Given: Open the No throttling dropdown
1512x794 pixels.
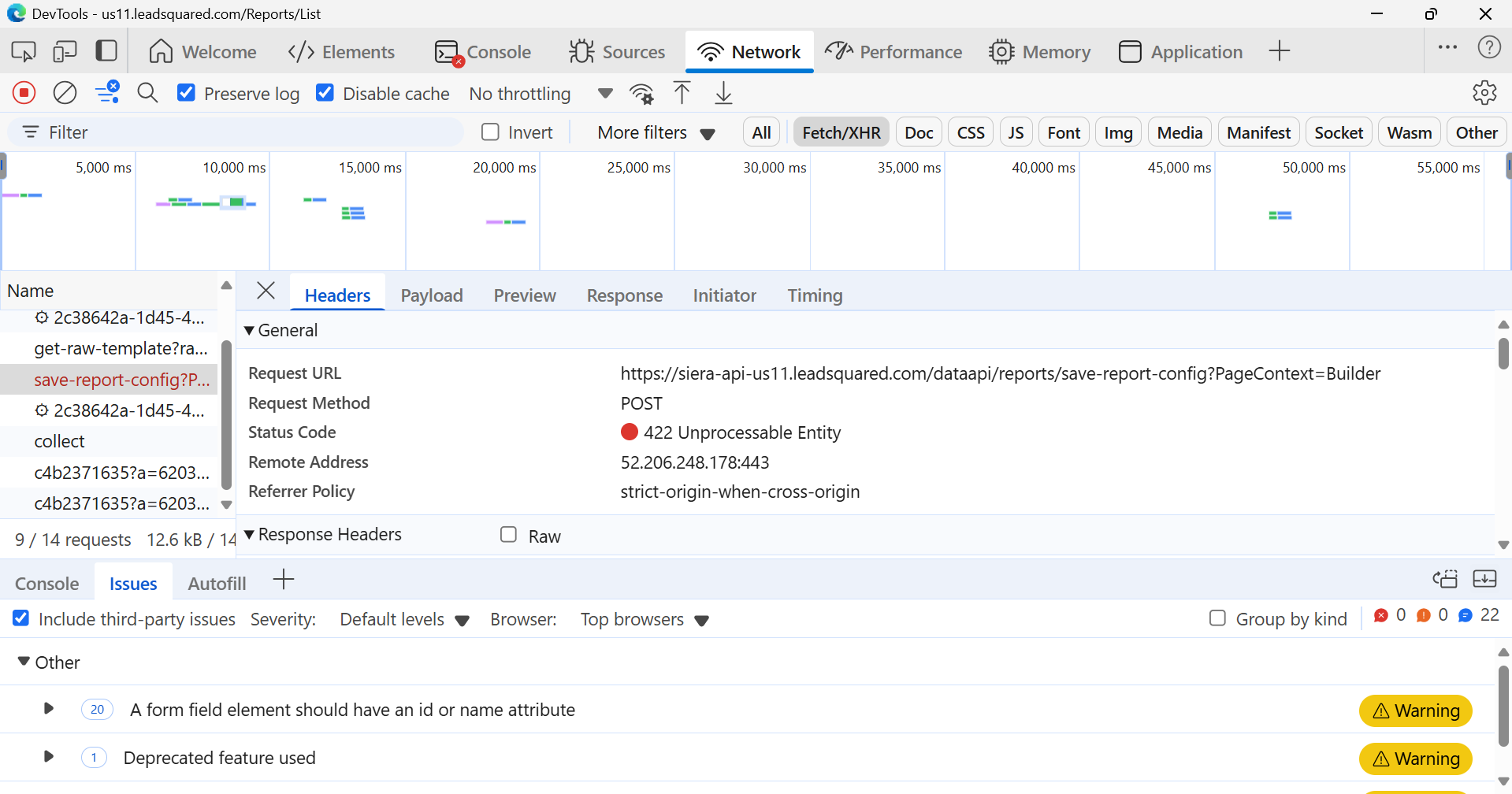Looking at the screenshot, I should click(x=540, y=94).
